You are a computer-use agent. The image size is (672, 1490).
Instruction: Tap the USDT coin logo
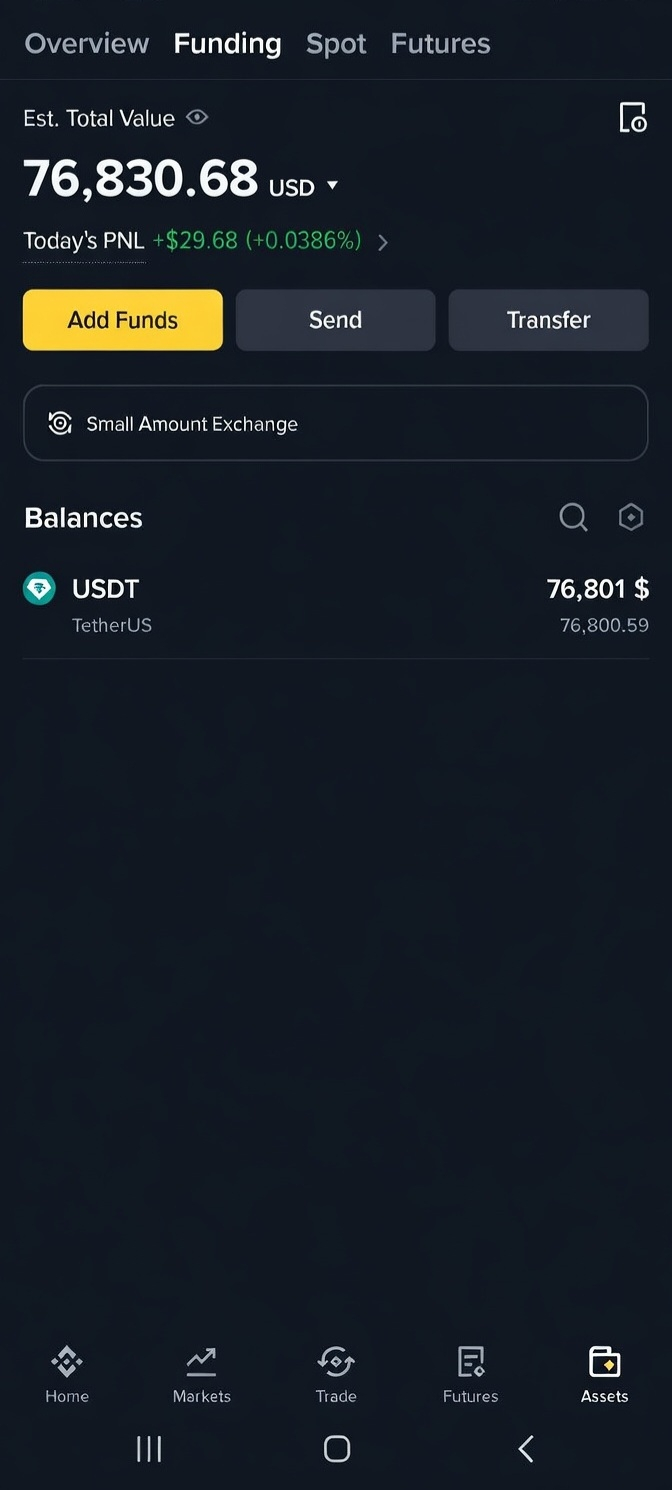pos(39,588)
